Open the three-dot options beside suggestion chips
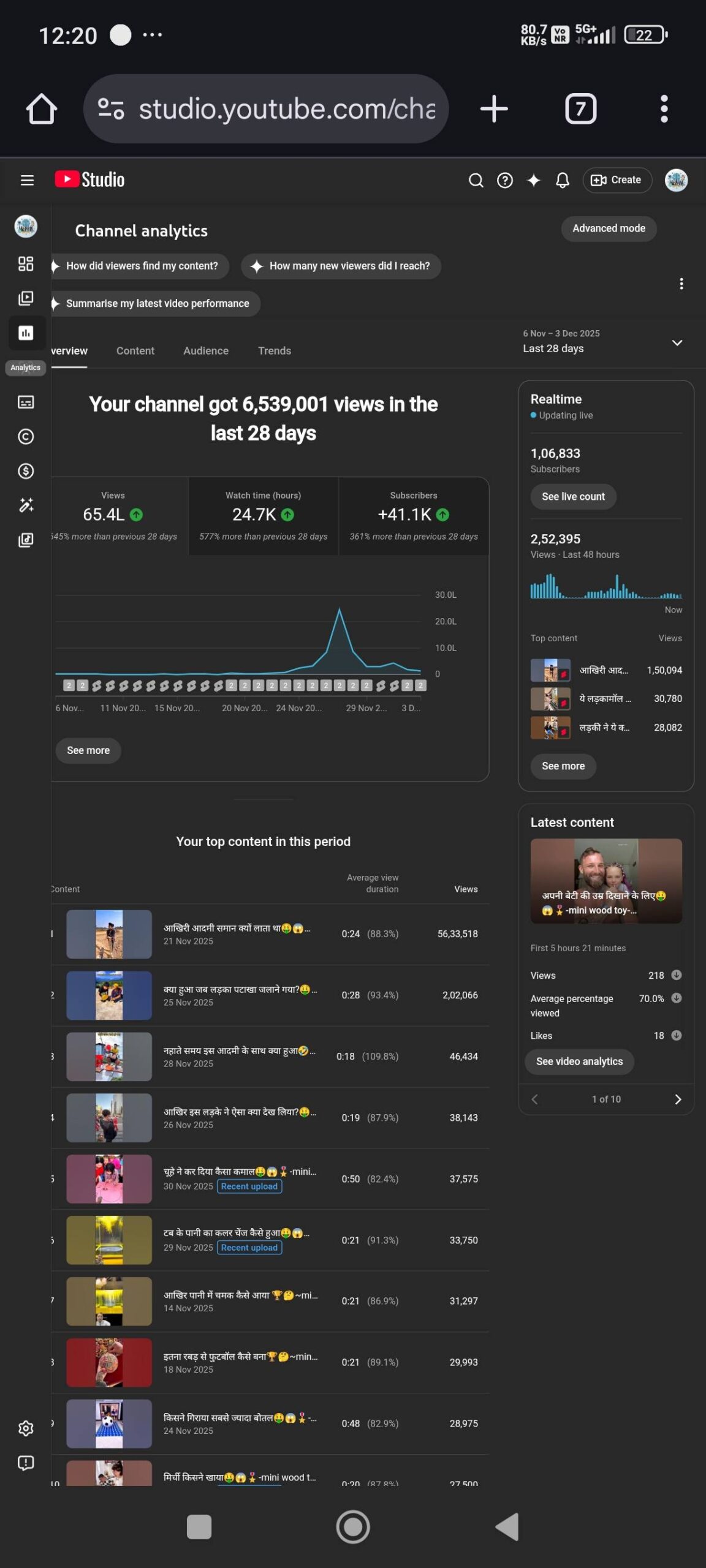706x1568 pixels. 681,284
